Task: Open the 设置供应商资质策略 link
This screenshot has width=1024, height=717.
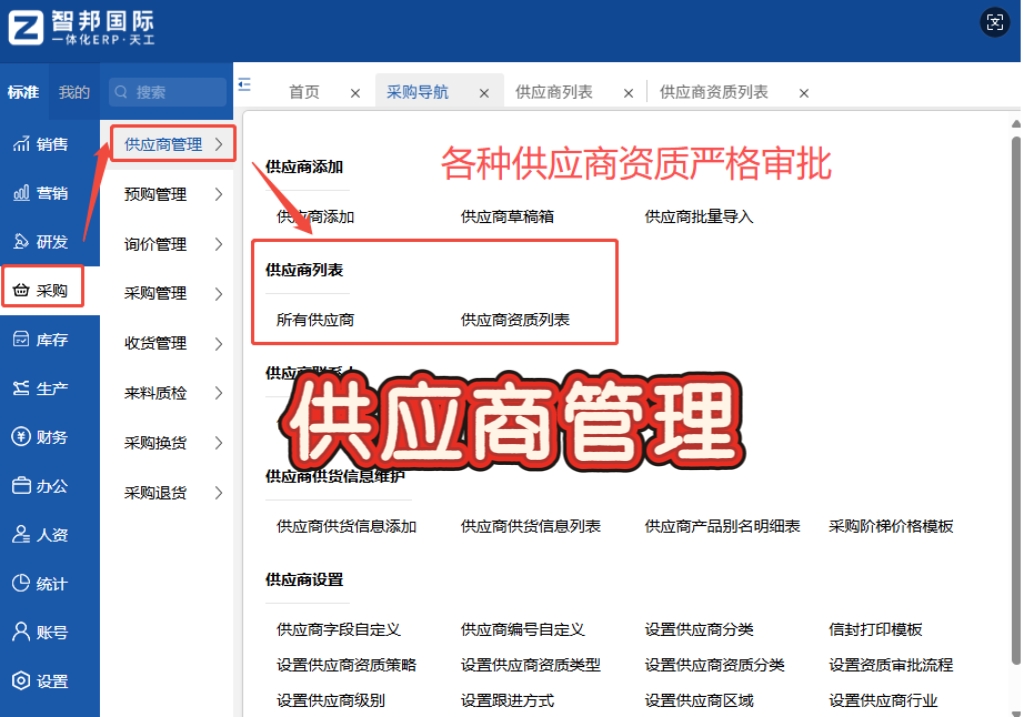Action: coord(346,665)
